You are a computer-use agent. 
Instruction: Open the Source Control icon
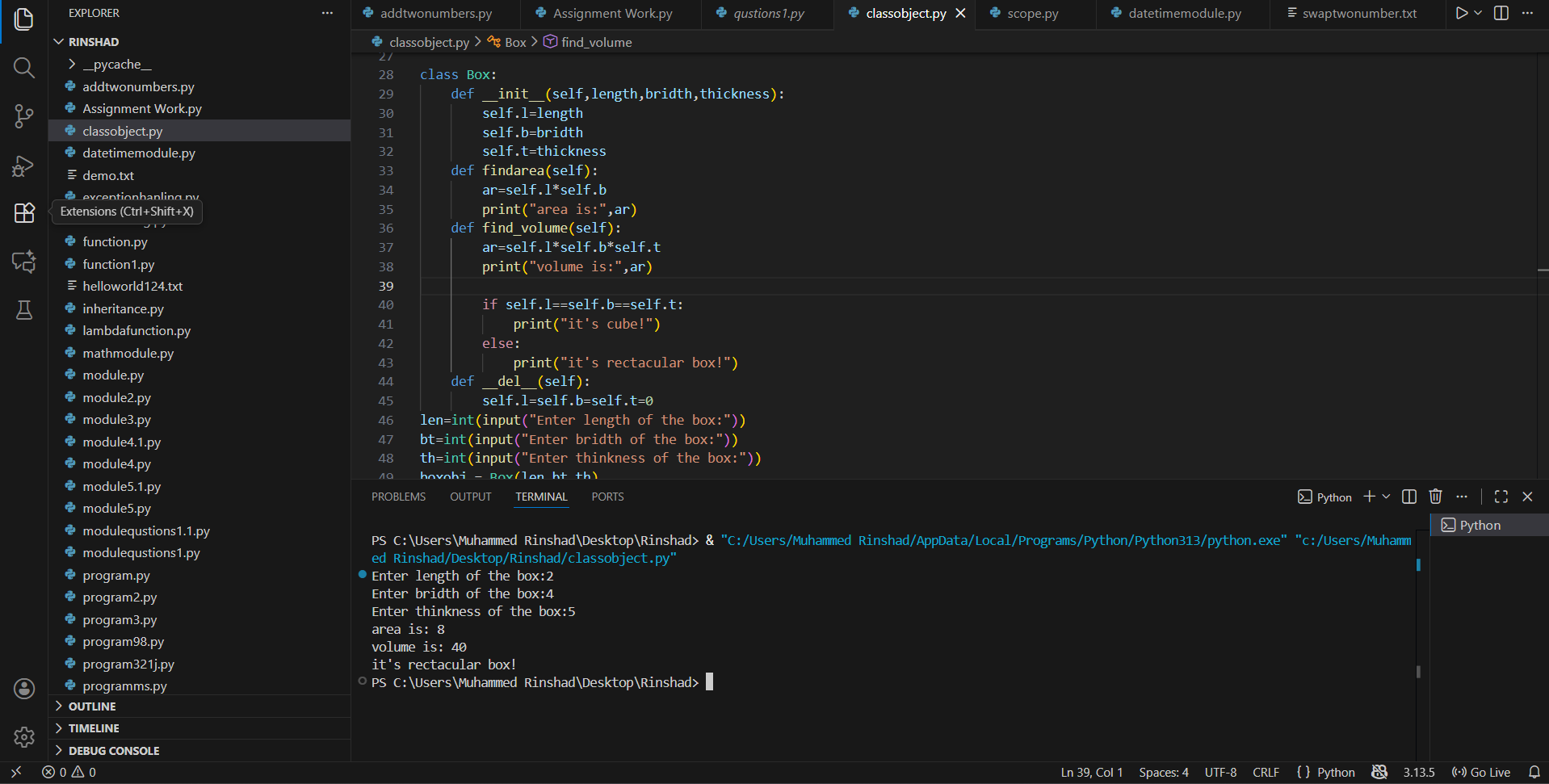23,116
